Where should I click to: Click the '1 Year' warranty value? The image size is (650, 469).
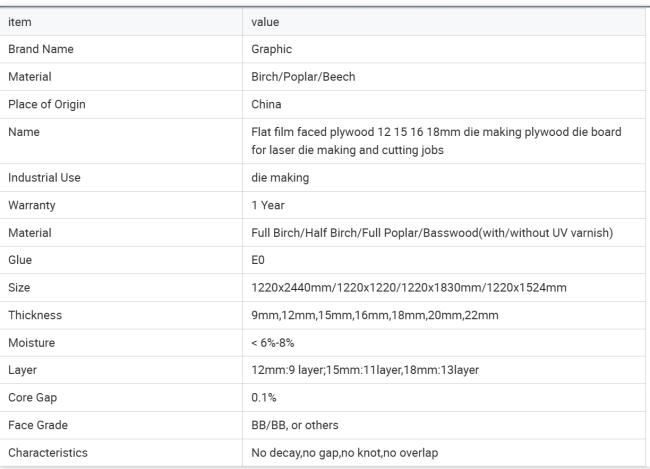tap(268, 205)
